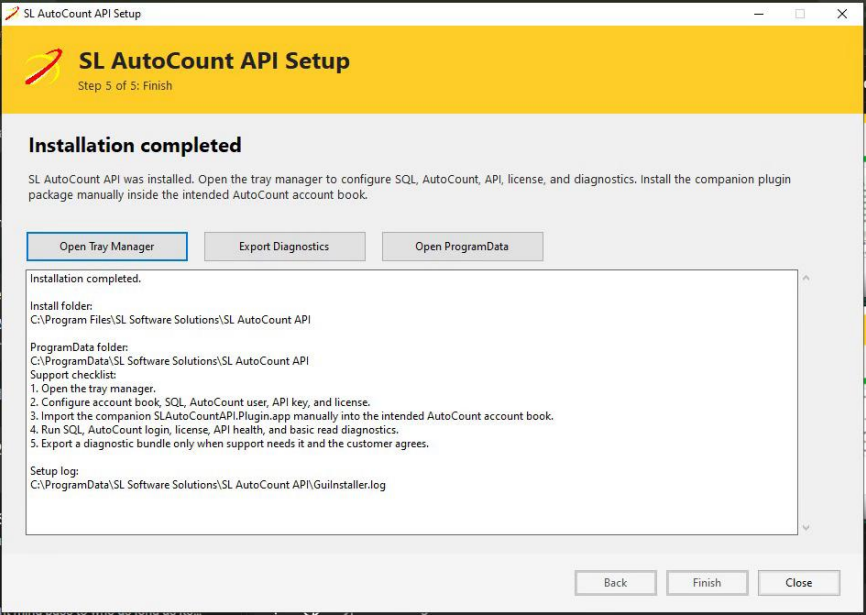
Task: Click the SL AutoCount icon in title bar
Action: pos(12,13)
